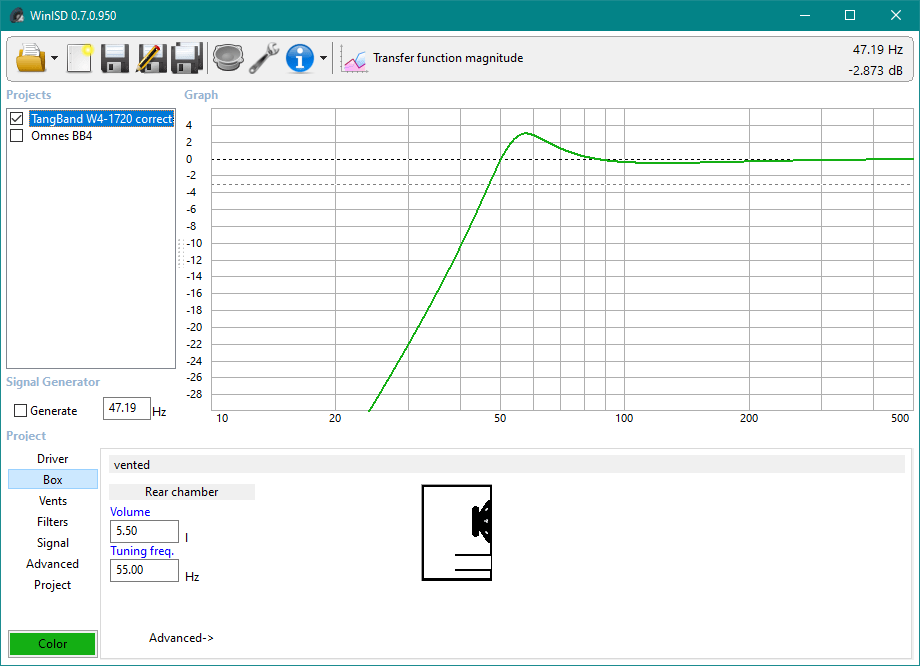Save project with the floppy disk icon

coord(114,58)
